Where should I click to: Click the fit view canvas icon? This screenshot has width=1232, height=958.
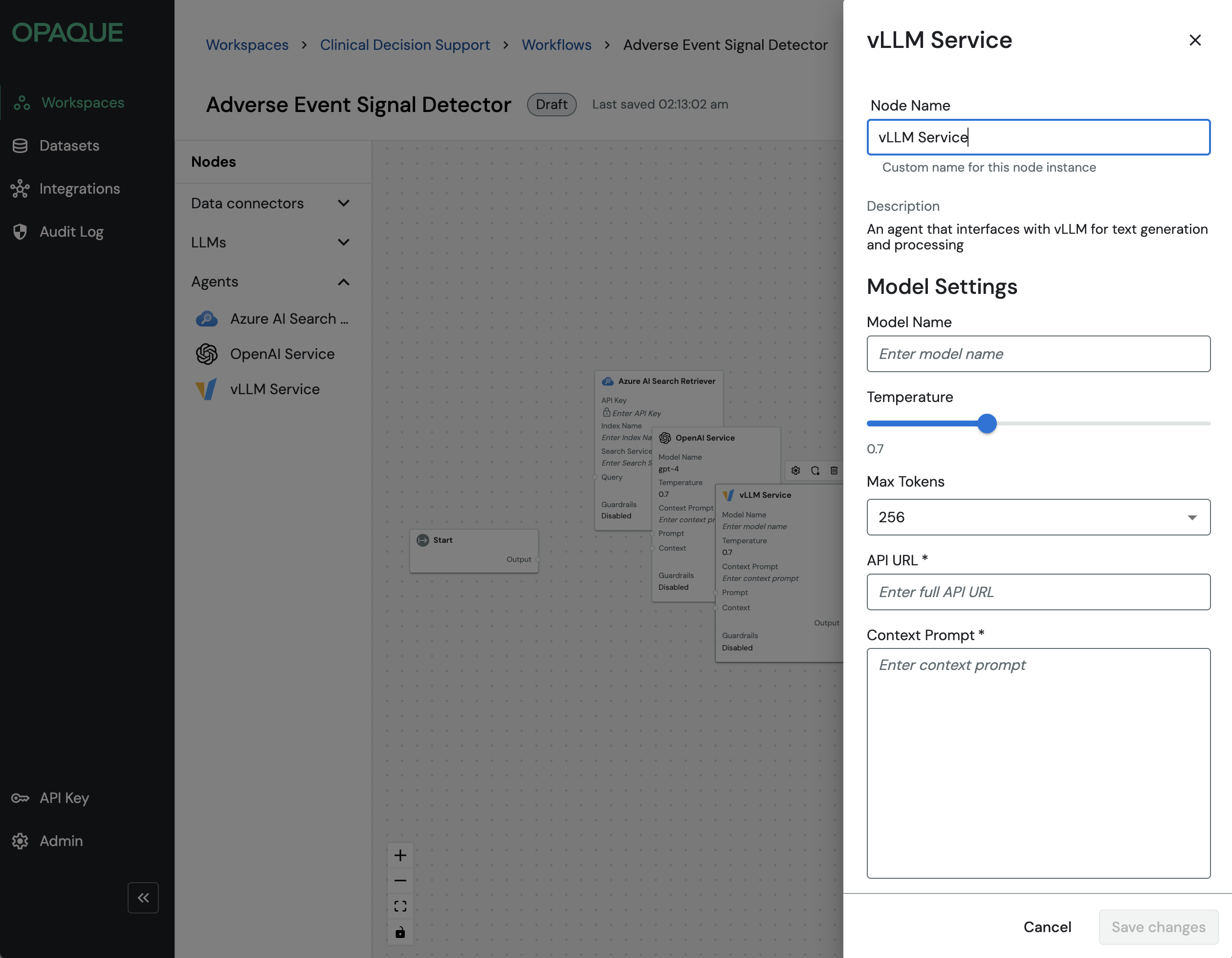[400, 906]
